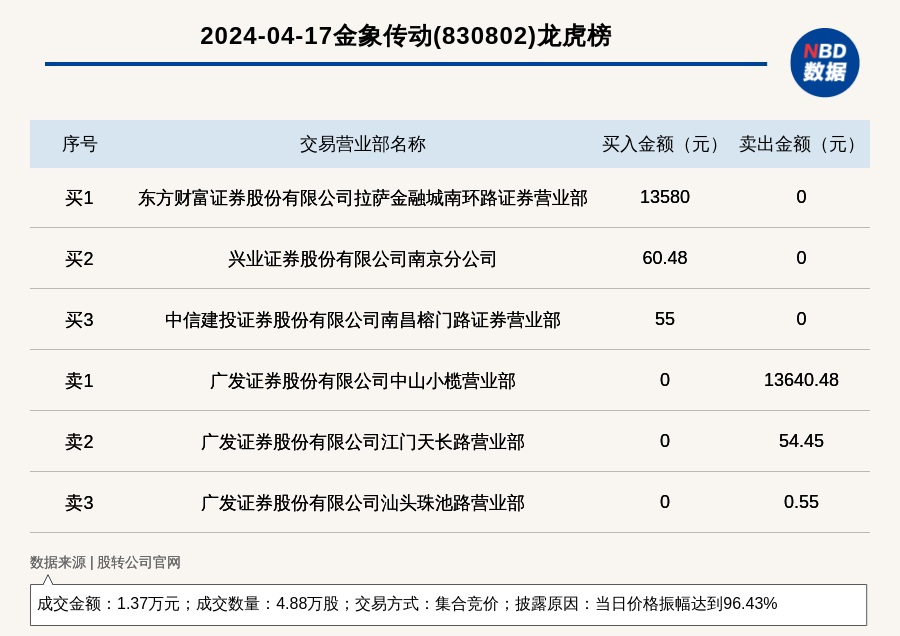900x636 pixels.
Task: Click the buy amount 60.48
Action: 665,258
